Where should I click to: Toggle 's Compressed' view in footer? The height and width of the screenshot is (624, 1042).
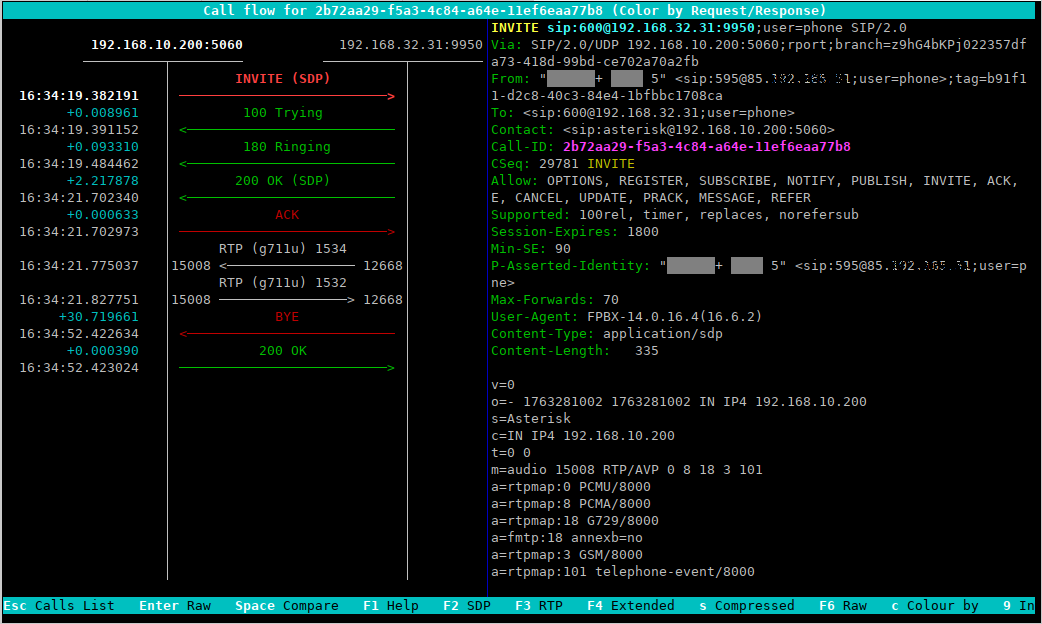point(746,606)
